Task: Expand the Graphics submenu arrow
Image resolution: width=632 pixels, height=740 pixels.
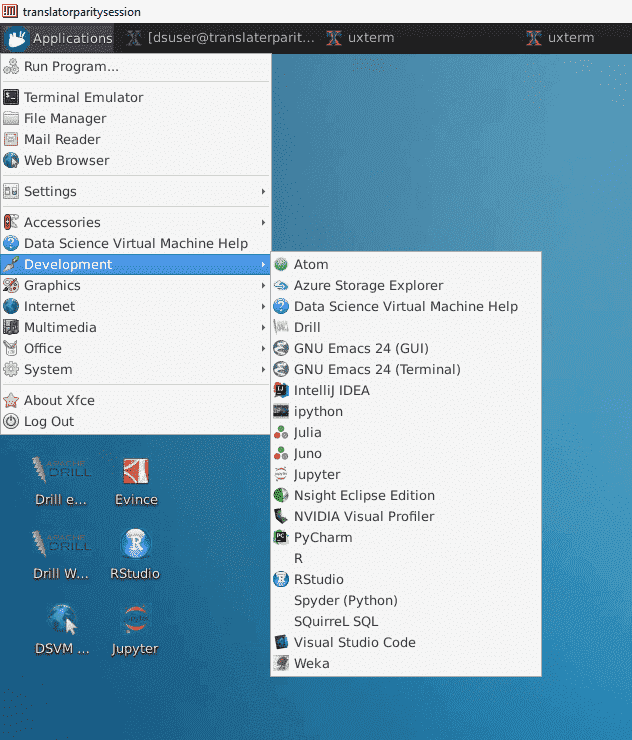Action: click(x=263, y=285)
